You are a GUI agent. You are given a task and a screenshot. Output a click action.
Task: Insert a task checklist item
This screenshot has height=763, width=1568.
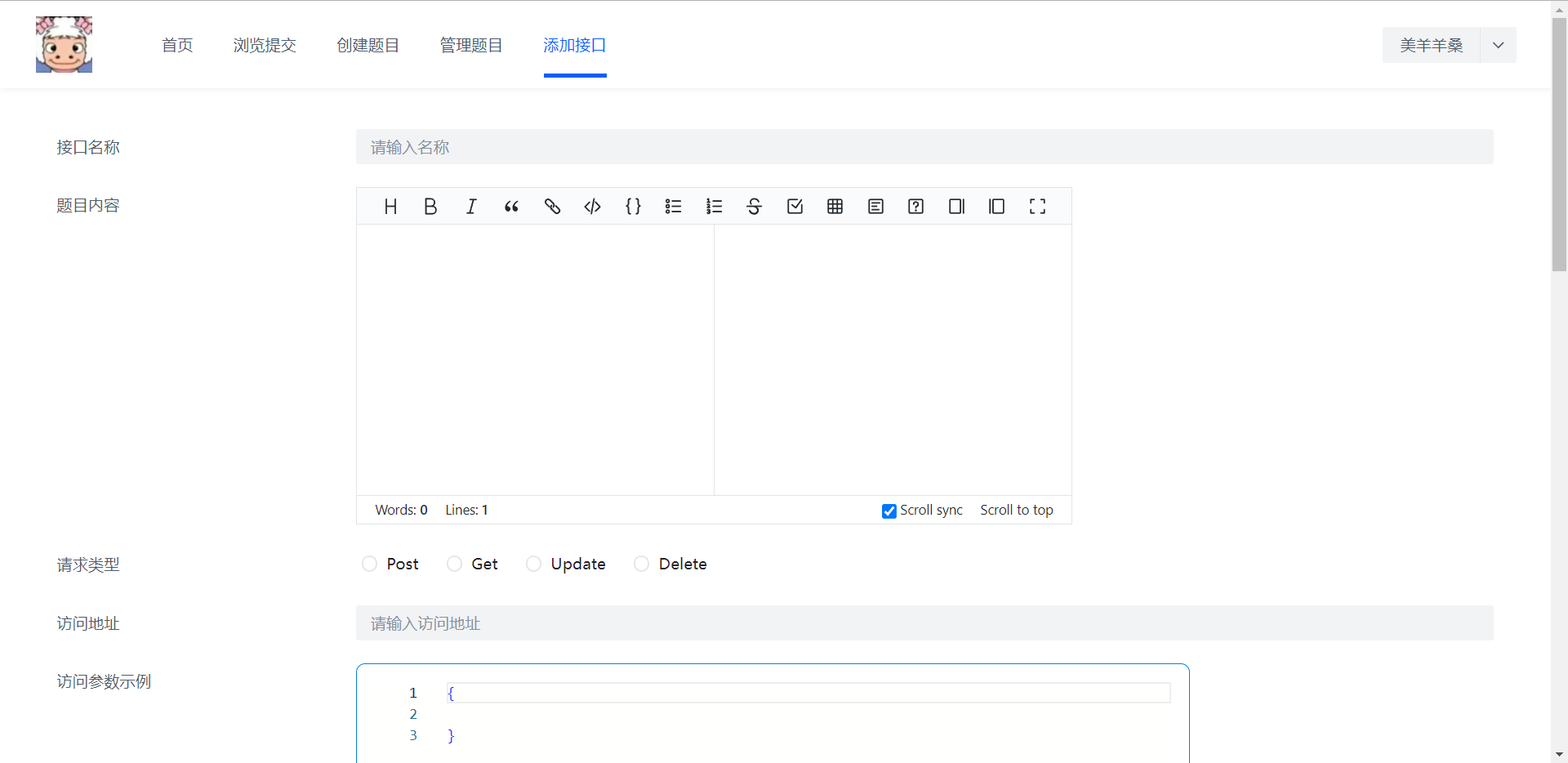[795, 207]
